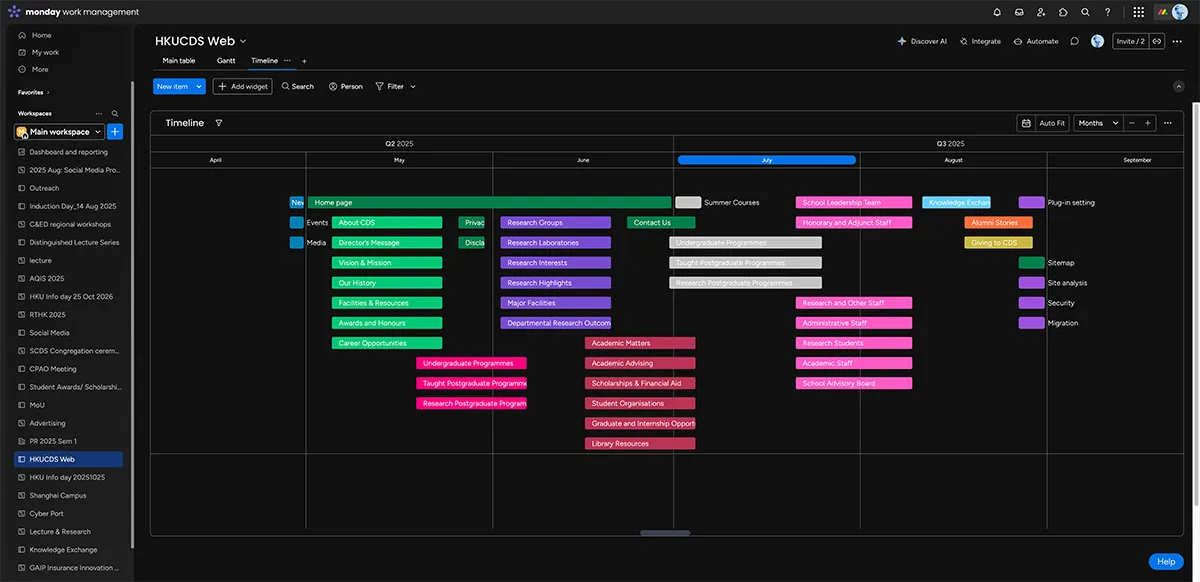Click the Search button in the board toolbar
The image size is (1200, 582).
point(298,87)
